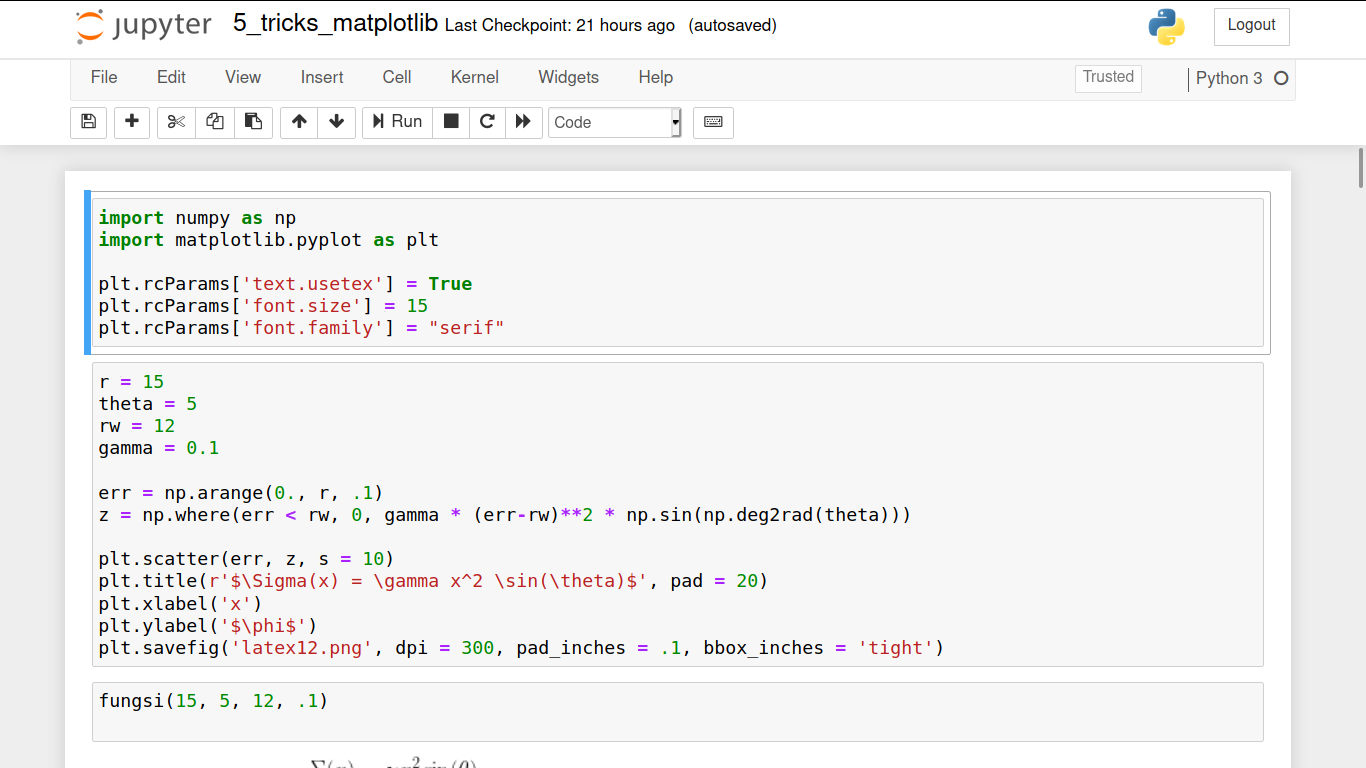Click inside the fungsi code cell
This screenshot has width=1366, height=768.
pos(677,711)
